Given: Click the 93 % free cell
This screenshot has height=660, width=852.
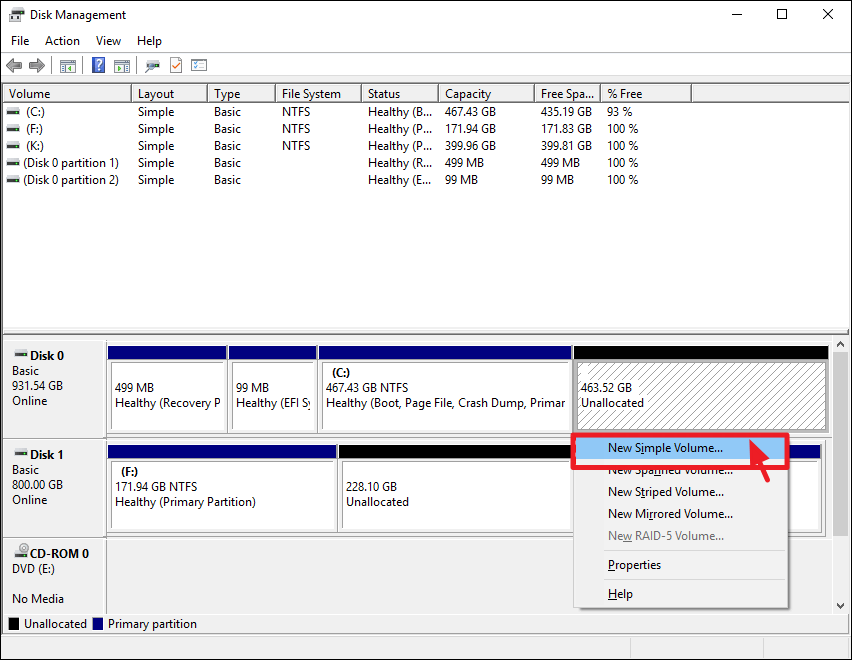Looking at the screenshot, I should (619, 112).
